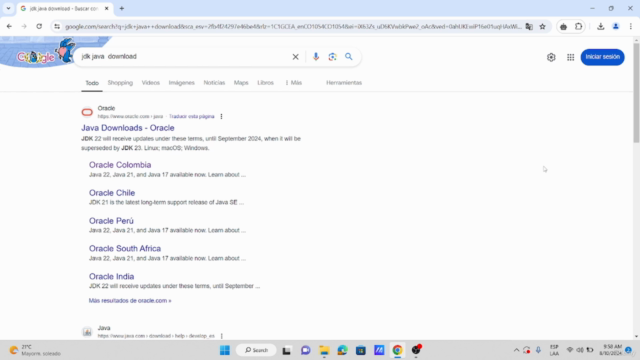This screenshot has height=360, width=640.
Task: Open Java Downloads - Oracle result
Action: coord(128,128)
